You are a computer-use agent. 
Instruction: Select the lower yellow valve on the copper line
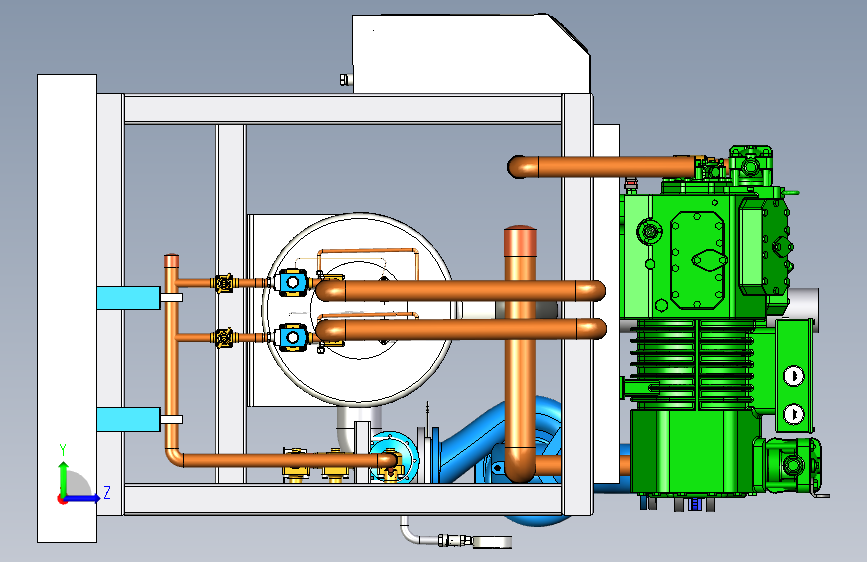point(224,337)
